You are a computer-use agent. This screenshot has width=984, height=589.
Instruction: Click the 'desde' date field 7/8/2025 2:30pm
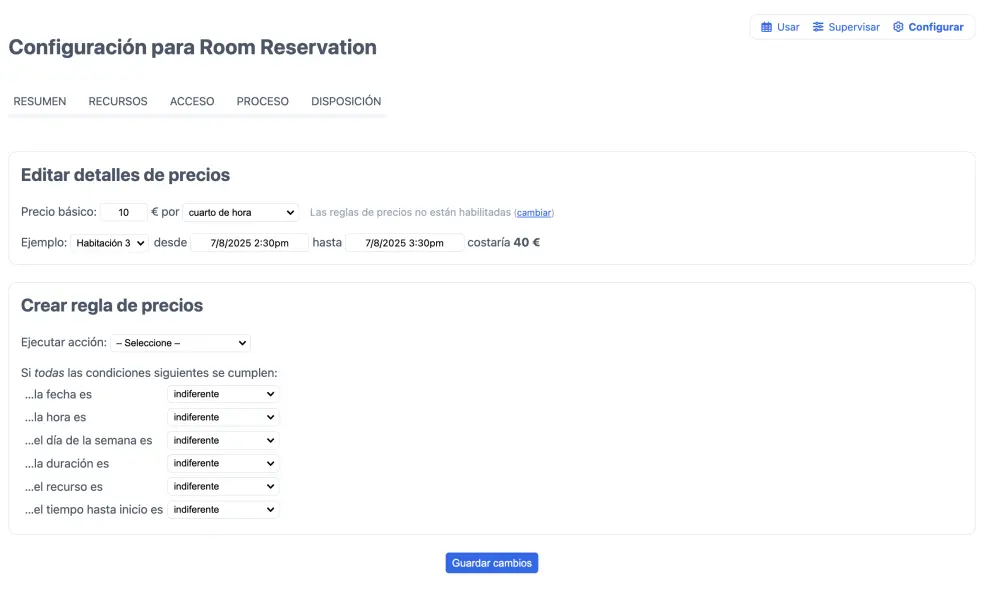point(250,243)
